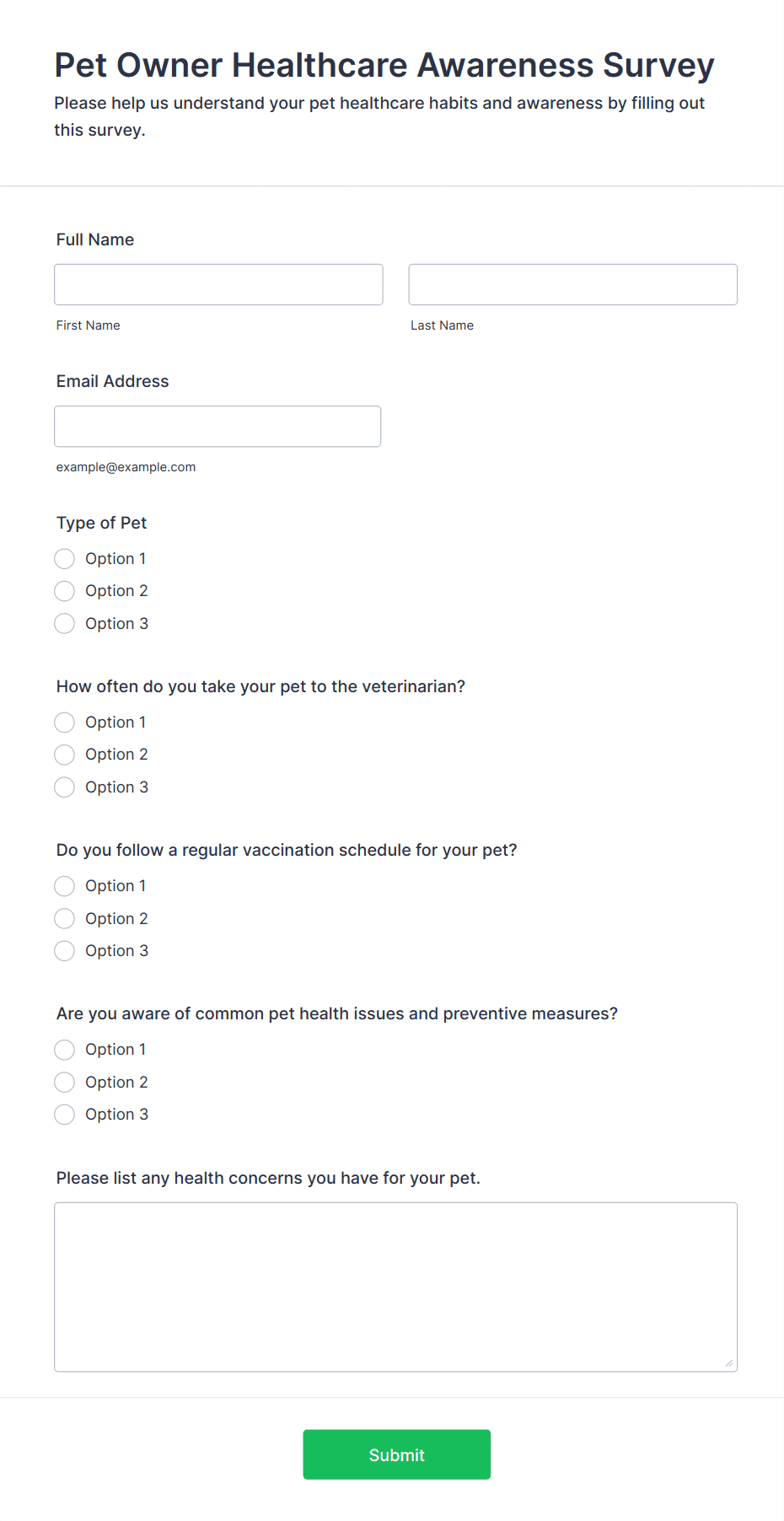Pick Option 3 for veterinarian visit frequency
Image resolution: width=784 pixels, height=1521 pixels.
65,787
